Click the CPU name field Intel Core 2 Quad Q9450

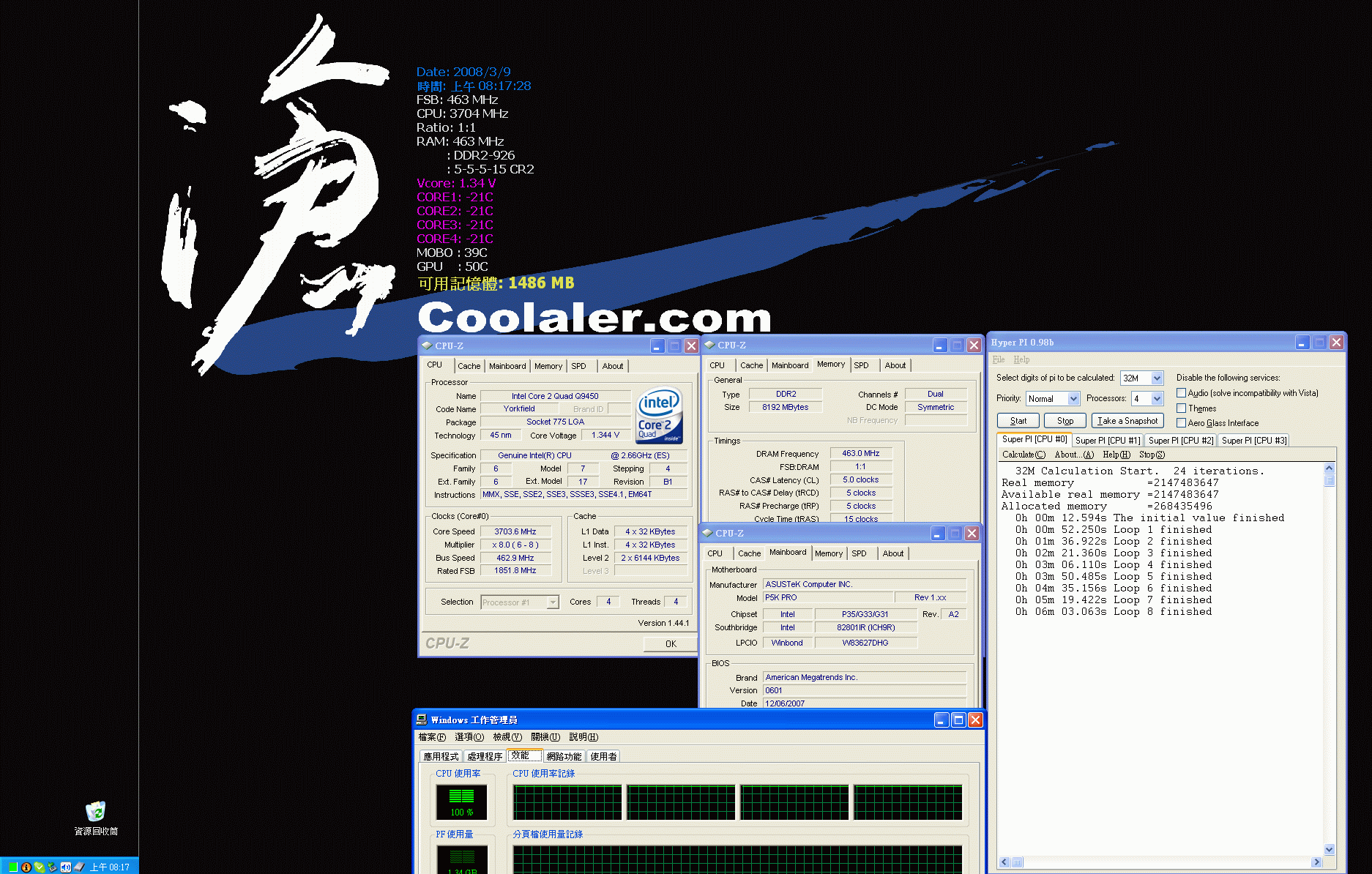coord(555,396)
